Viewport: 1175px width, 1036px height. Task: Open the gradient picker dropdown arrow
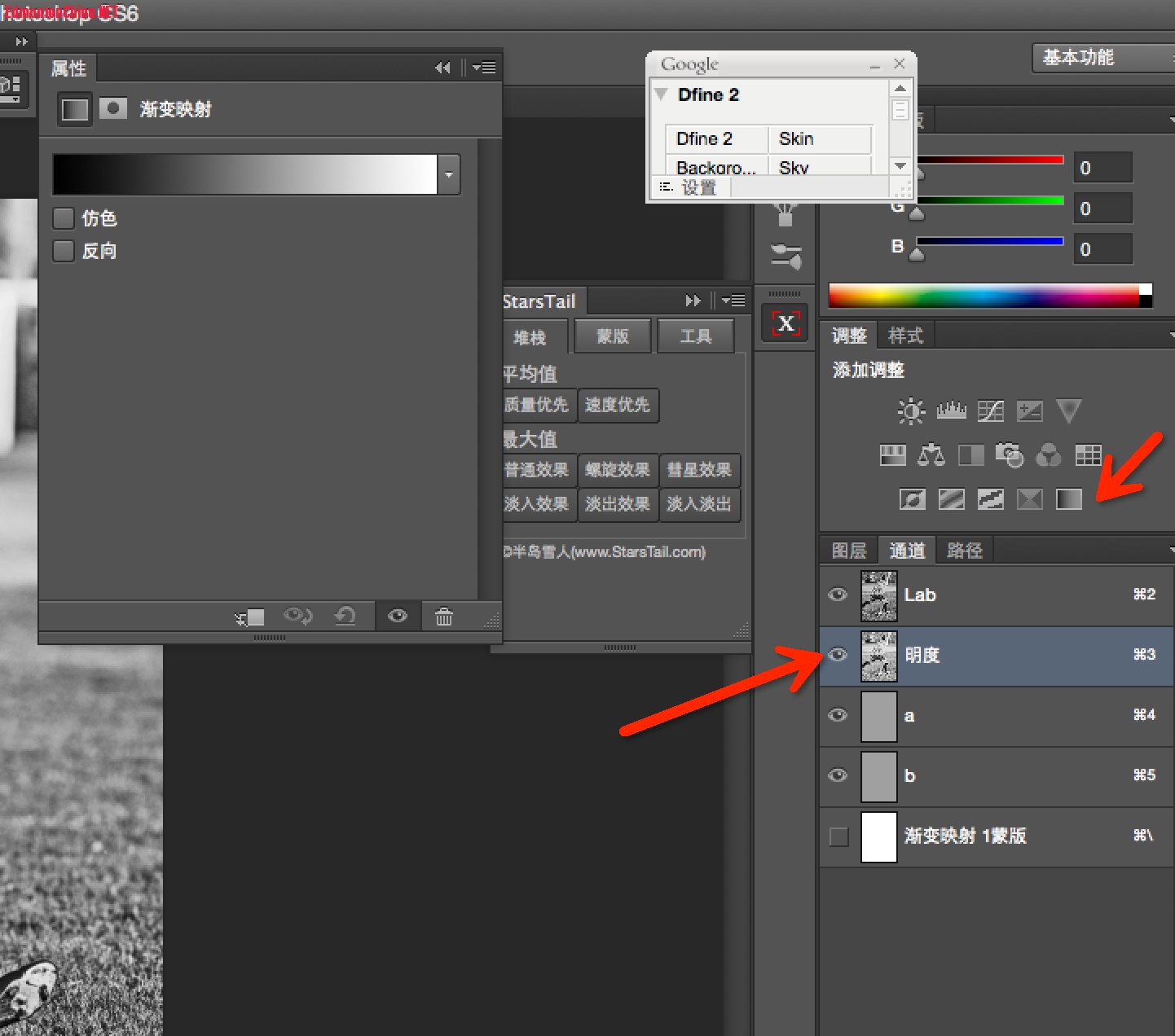point(449,174)
